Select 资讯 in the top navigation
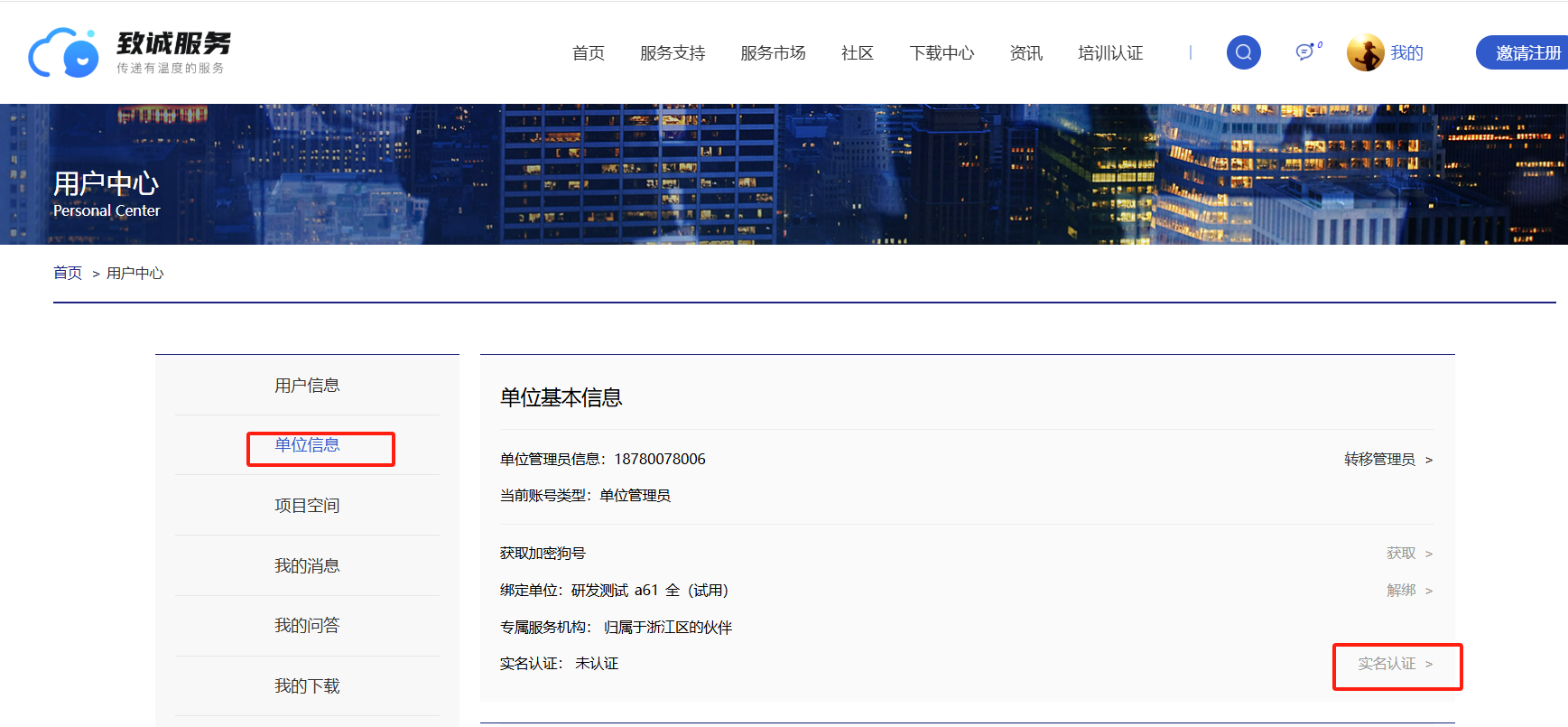Viewport: 1568px width, 727px height. point(1025,53)
